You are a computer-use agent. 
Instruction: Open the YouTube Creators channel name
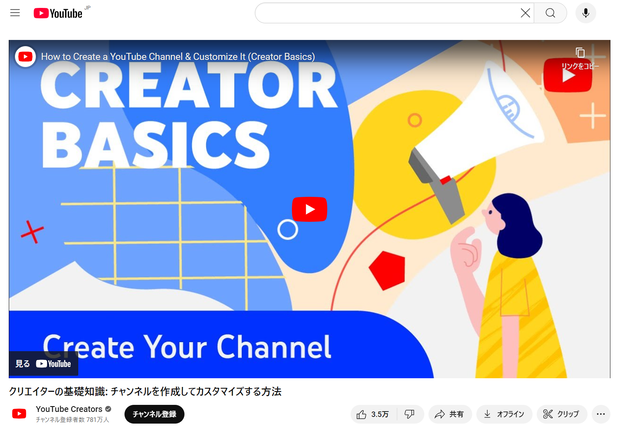[x=69, y=409]
